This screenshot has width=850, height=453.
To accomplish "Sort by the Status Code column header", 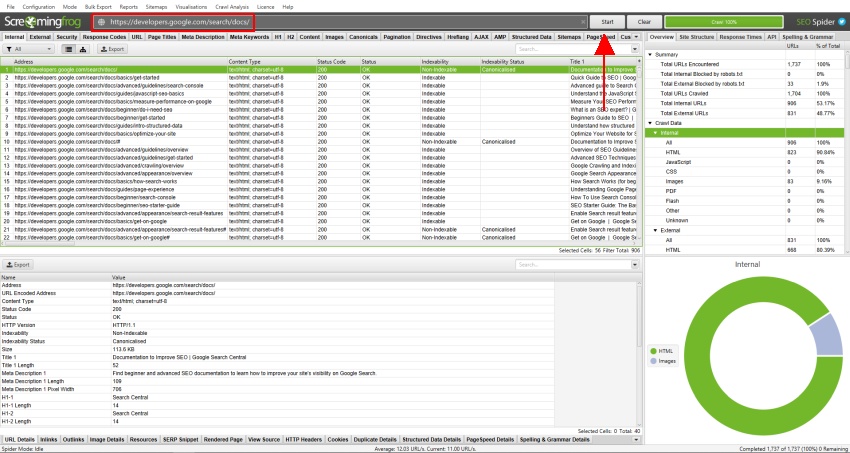I will coord(338,62).
